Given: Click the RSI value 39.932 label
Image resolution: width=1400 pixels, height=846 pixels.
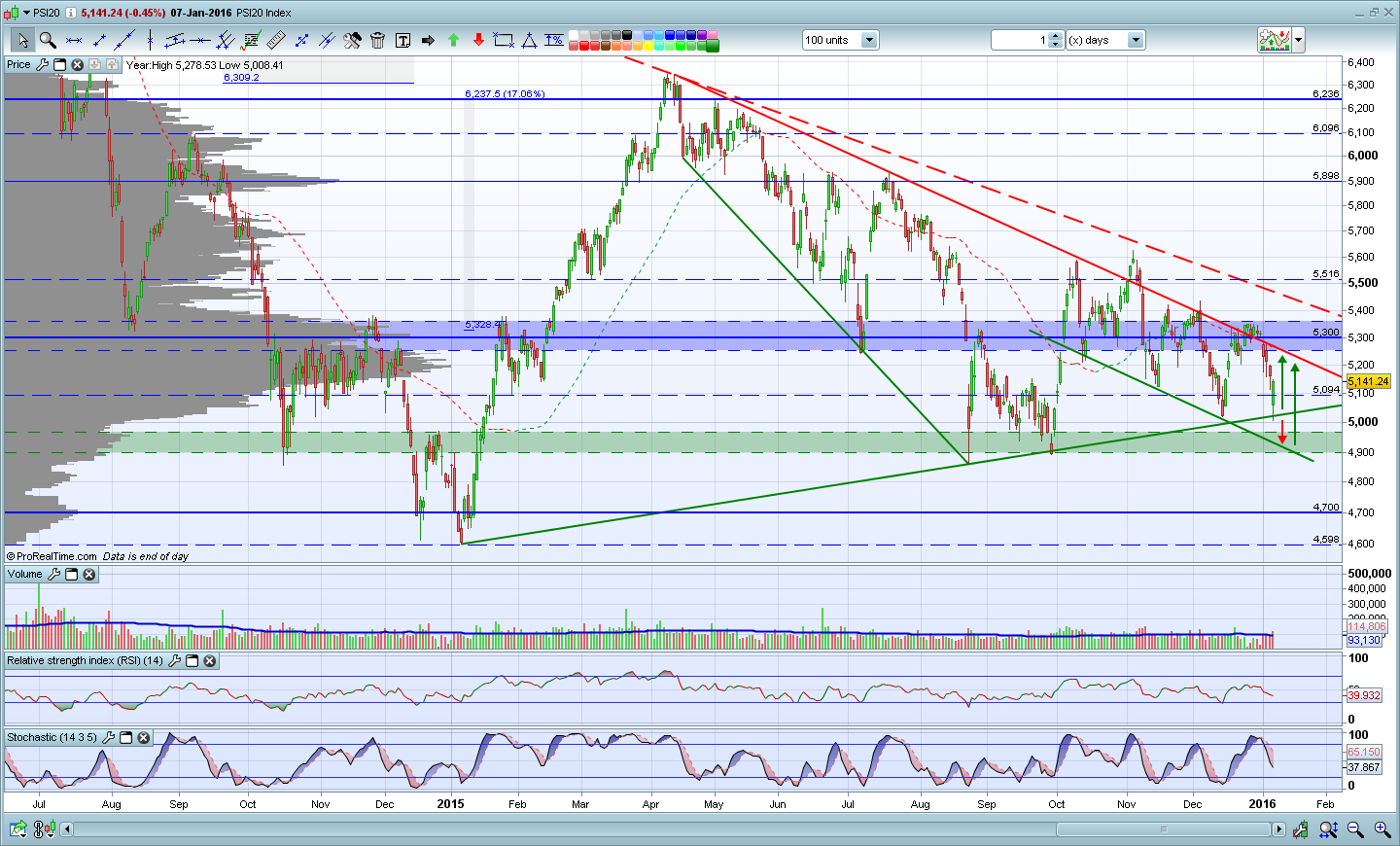Looking at the screenshot, I should 1364,695.
